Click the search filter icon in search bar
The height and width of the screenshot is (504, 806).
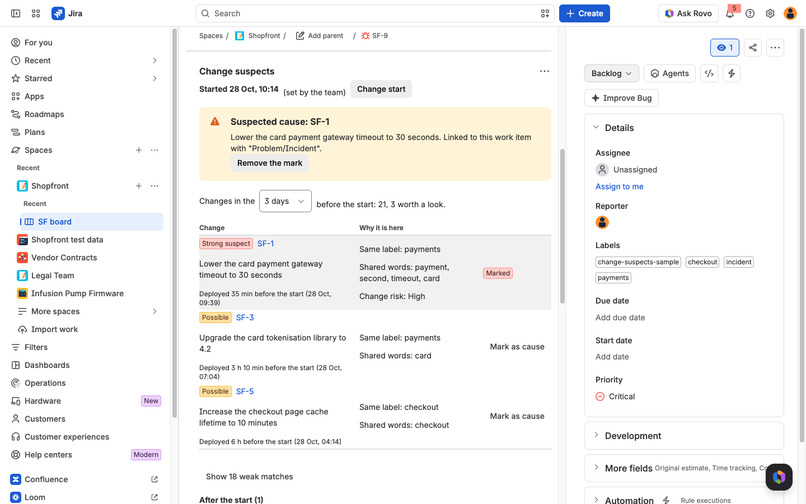pyautogui.click(x=545, y=13)
